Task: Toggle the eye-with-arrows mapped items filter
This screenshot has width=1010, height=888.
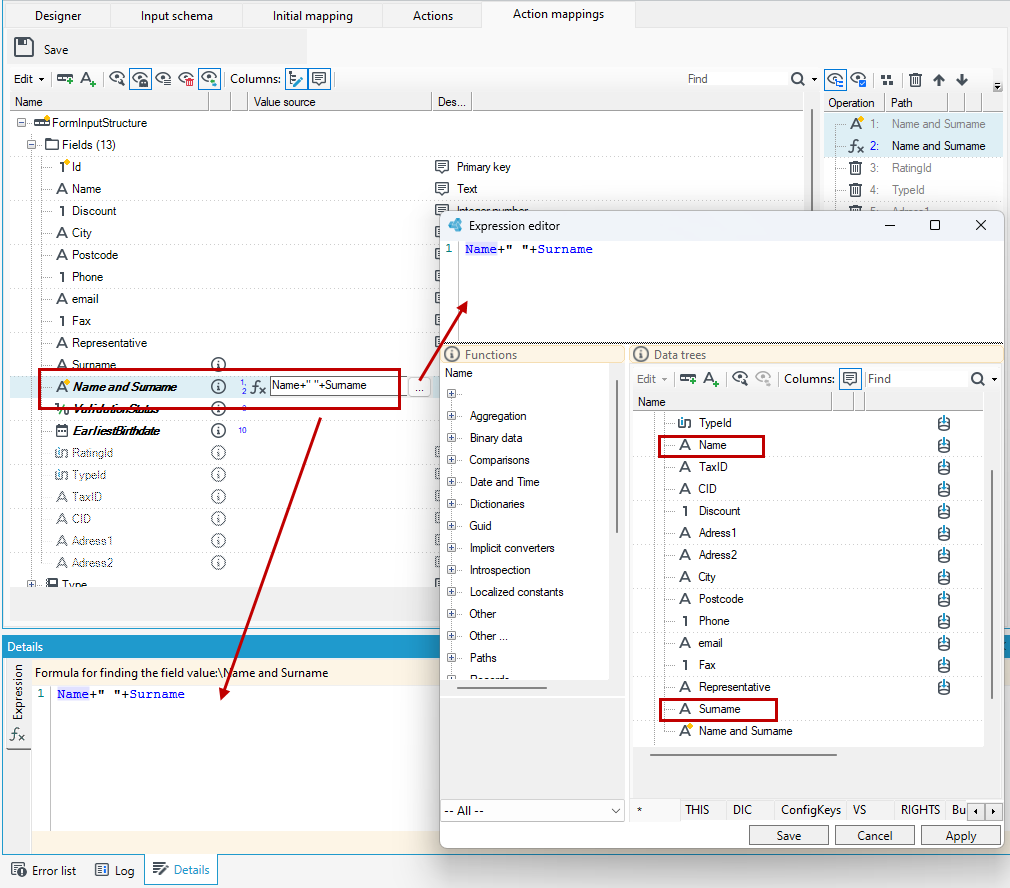Action: coord(209,79)
